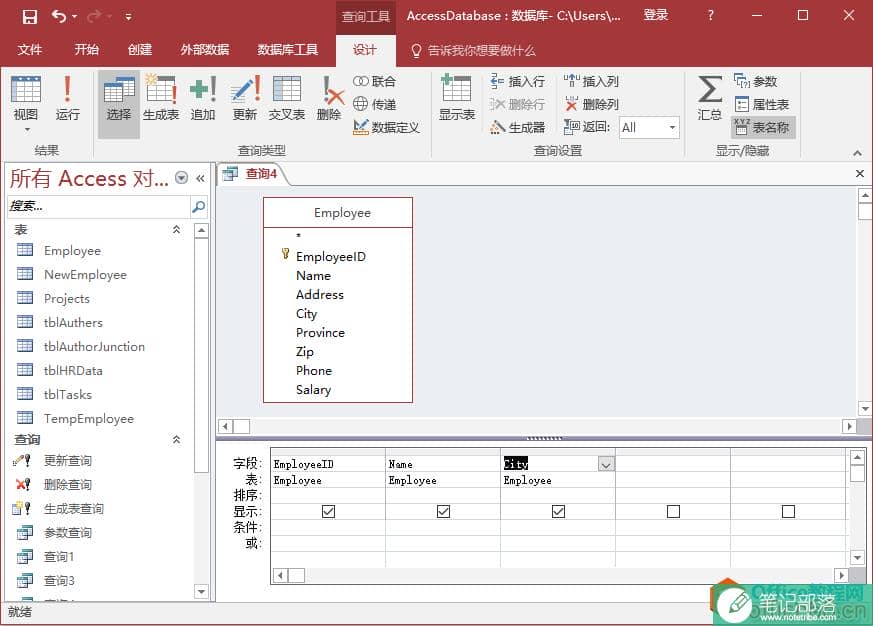Click the Undo arrow icon
The width and height of the screenshot is (873, 626).
pos(58,16)
